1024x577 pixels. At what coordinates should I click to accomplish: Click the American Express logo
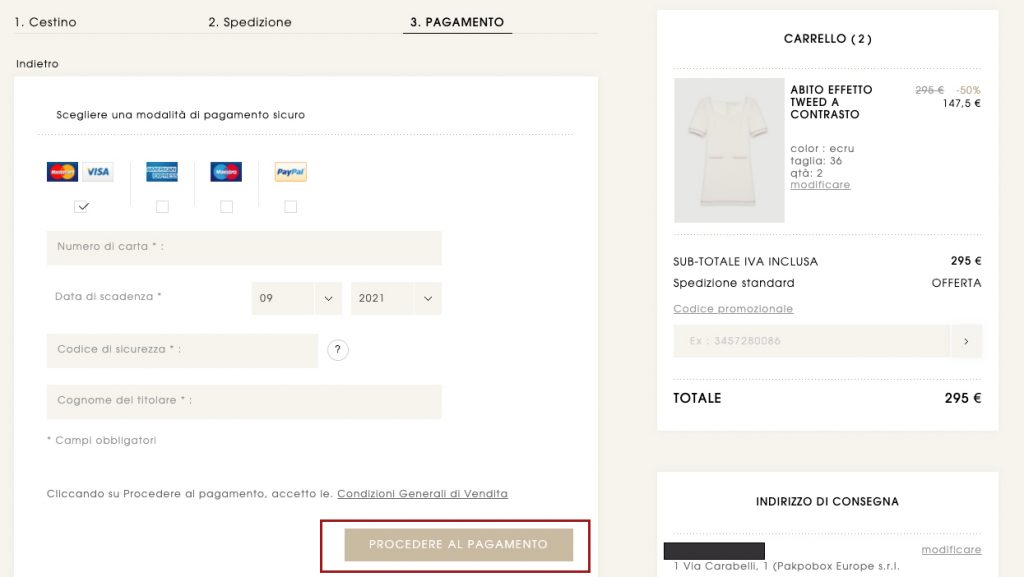click(x=162, y=172)
